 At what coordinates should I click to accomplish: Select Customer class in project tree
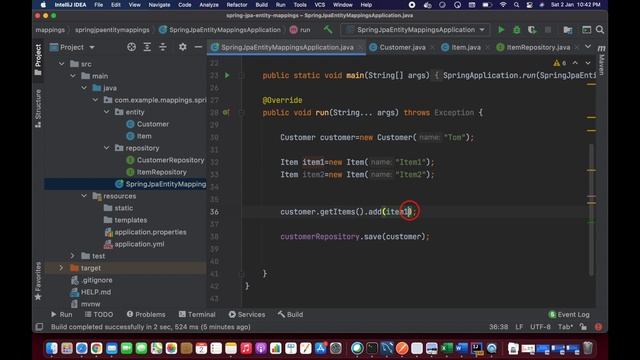click(x=153, y=124)
